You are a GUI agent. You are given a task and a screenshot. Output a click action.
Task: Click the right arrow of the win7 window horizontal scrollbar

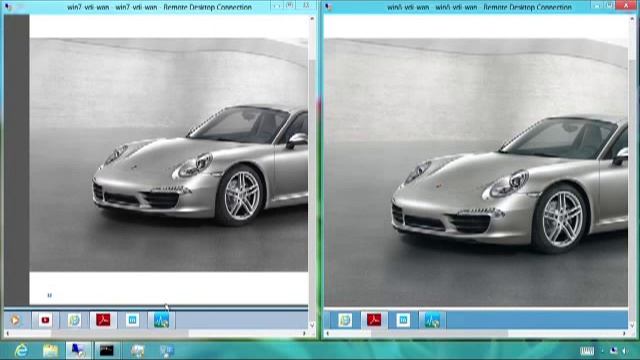(x=304, y=333)
